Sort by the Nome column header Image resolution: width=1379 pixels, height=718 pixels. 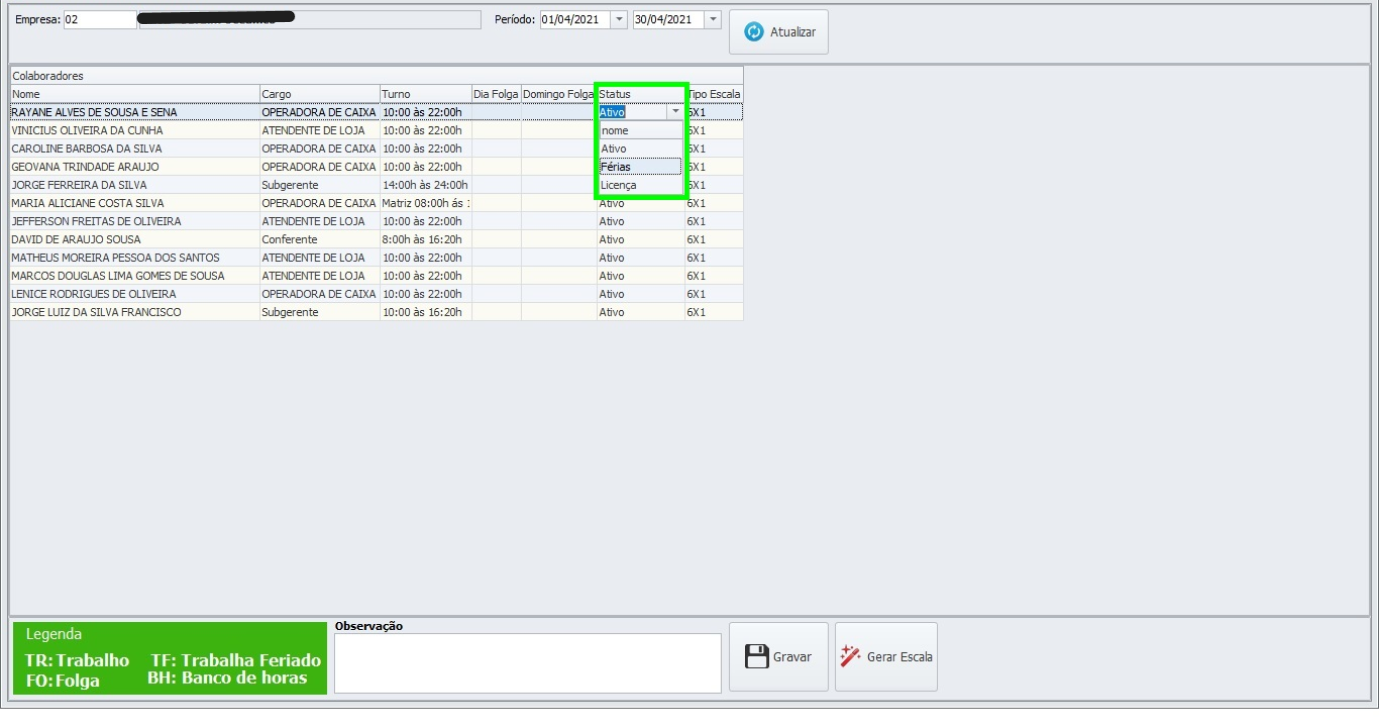coord(134,94)
